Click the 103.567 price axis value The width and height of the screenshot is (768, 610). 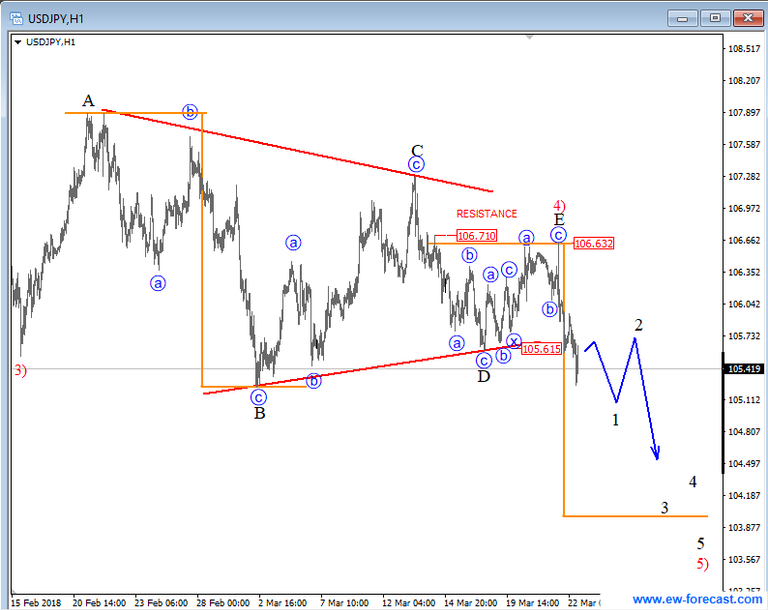pyautogui.click(x=744, y=560)
